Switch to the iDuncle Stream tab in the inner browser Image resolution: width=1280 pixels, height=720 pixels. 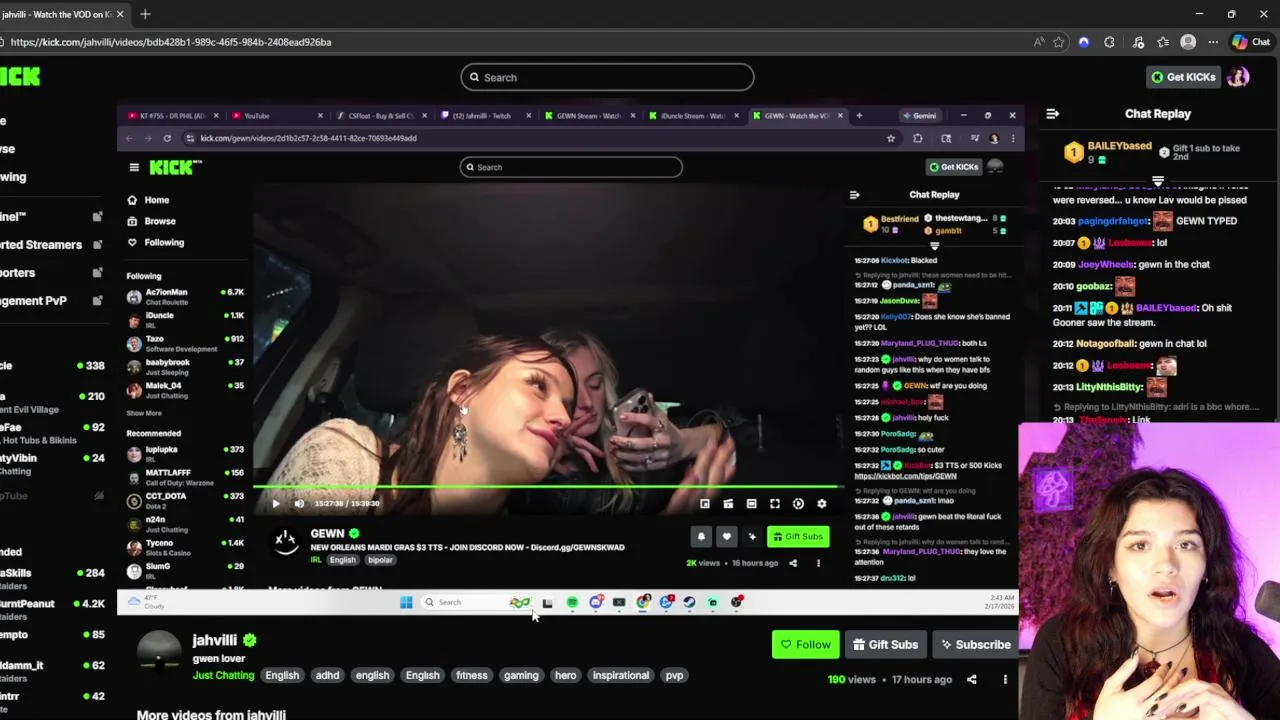(692, 115)
